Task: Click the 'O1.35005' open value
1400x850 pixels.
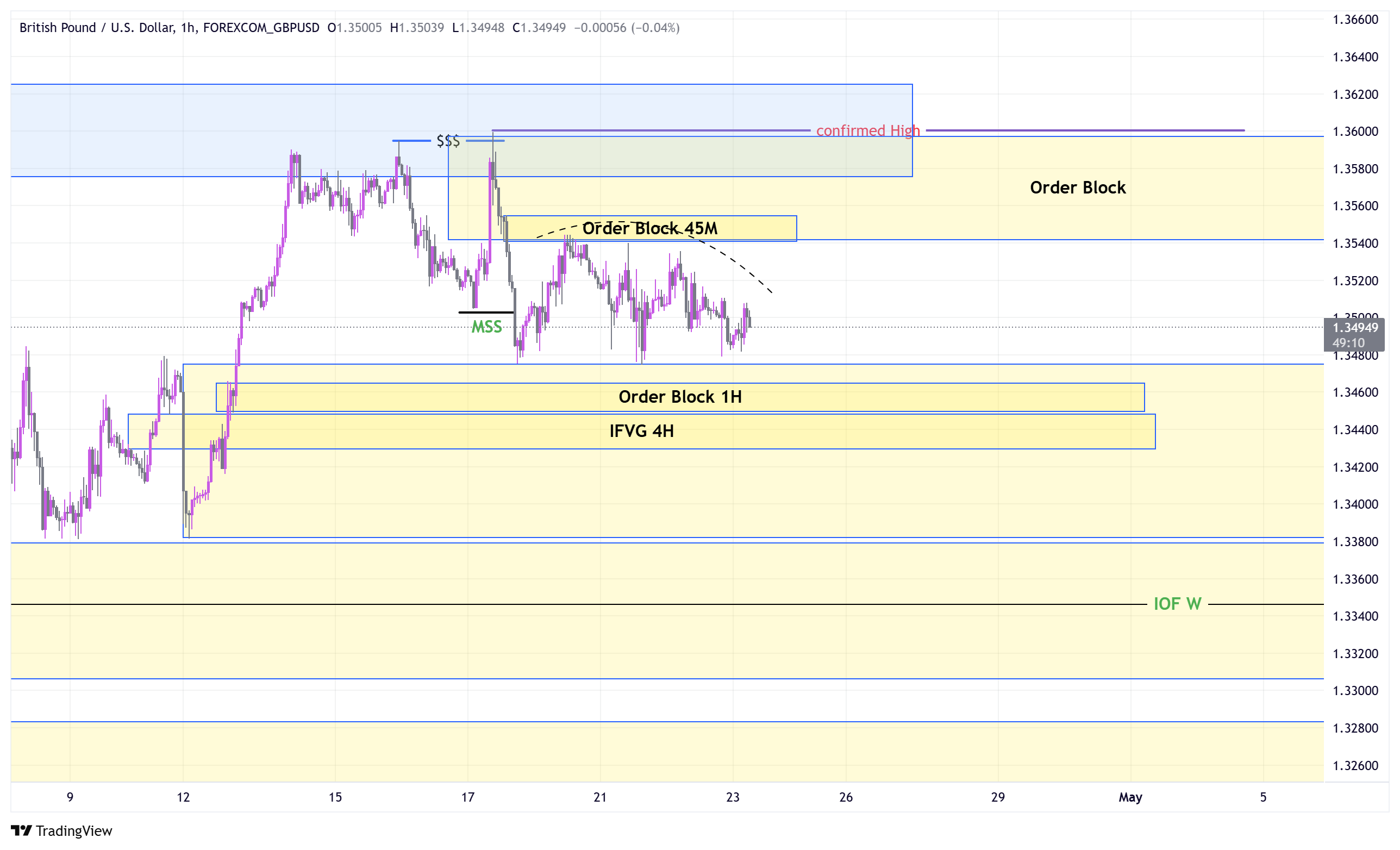Action: pyautogui.click(x=354, y=28)
